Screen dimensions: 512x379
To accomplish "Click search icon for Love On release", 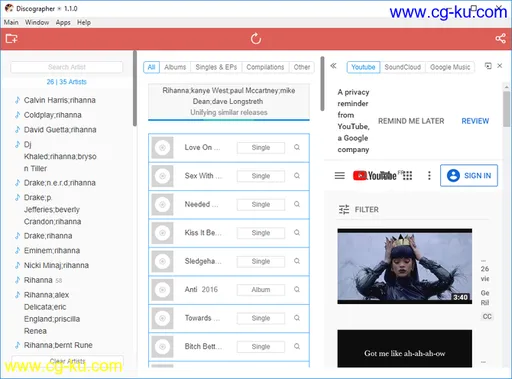I will click(x=297, y=147).
